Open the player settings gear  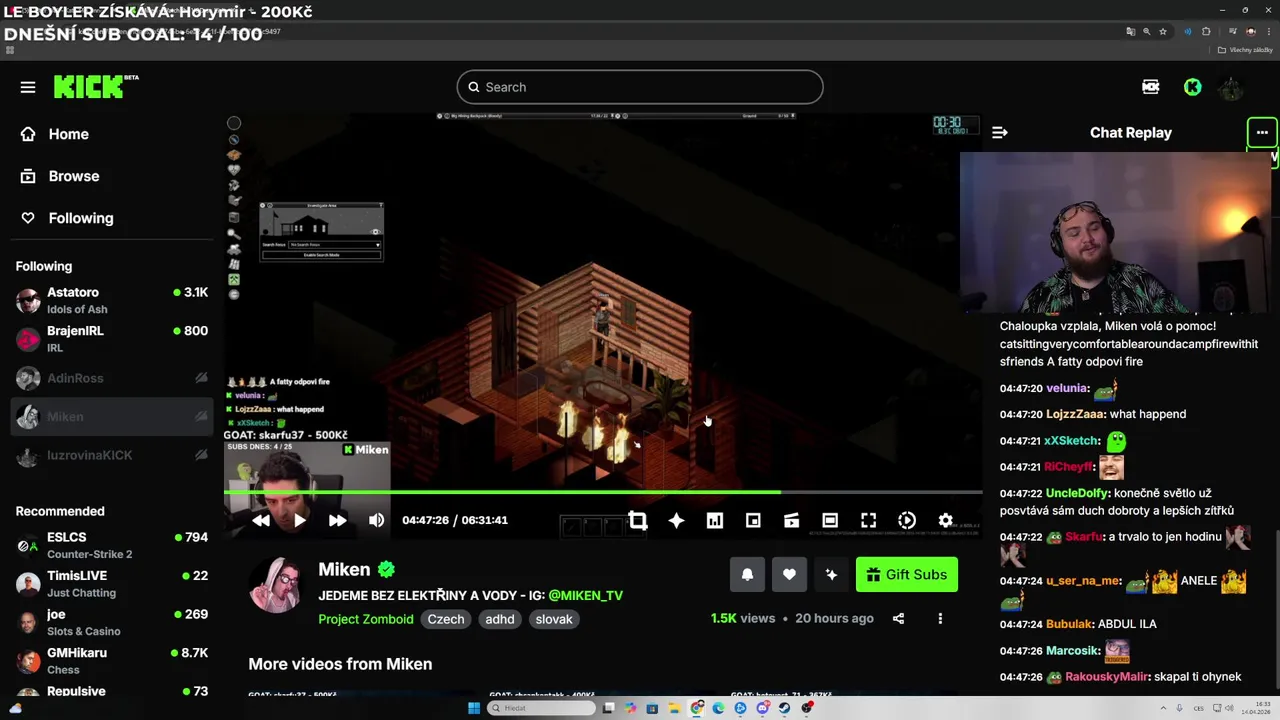tap(945, 520)
